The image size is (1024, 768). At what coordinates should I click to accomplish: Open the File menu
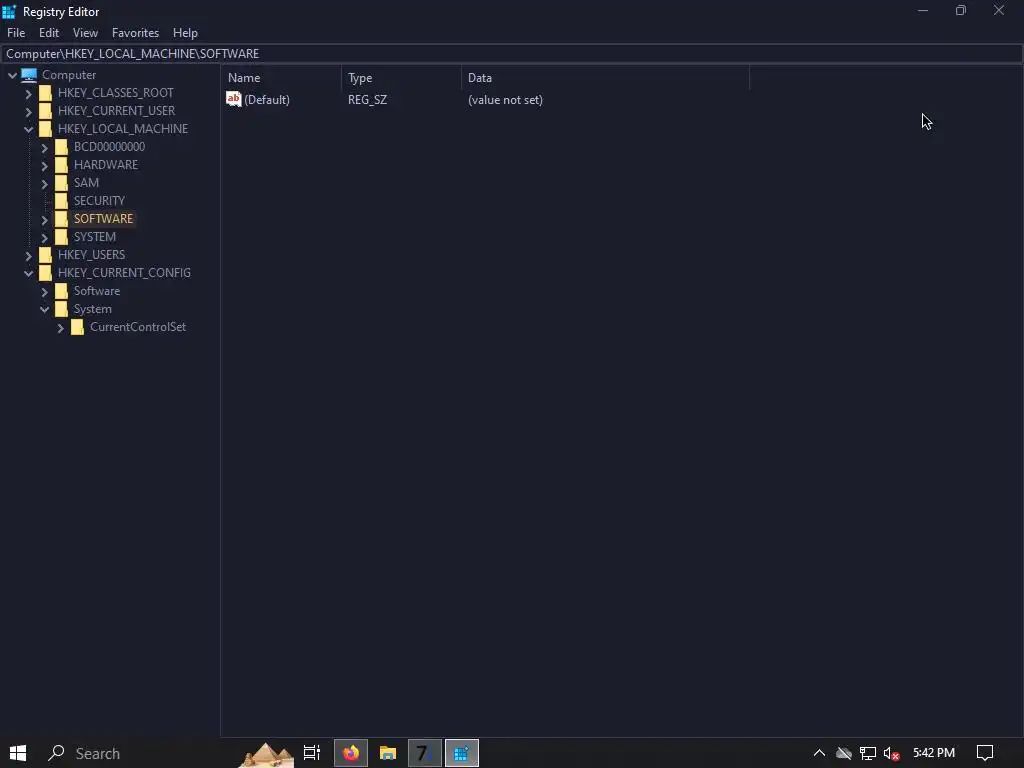16,33
